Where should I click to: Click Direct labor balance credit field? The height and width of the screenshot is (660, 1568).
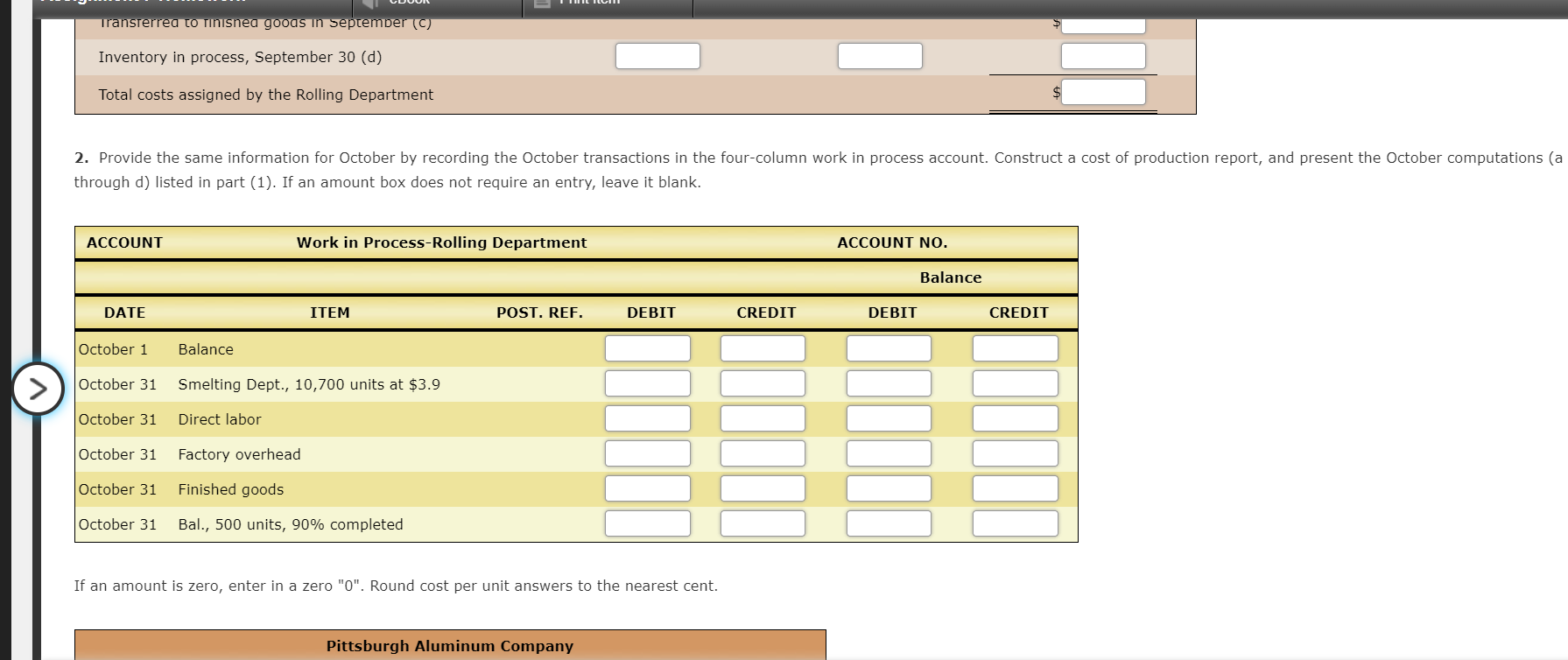pos(1016,418)
